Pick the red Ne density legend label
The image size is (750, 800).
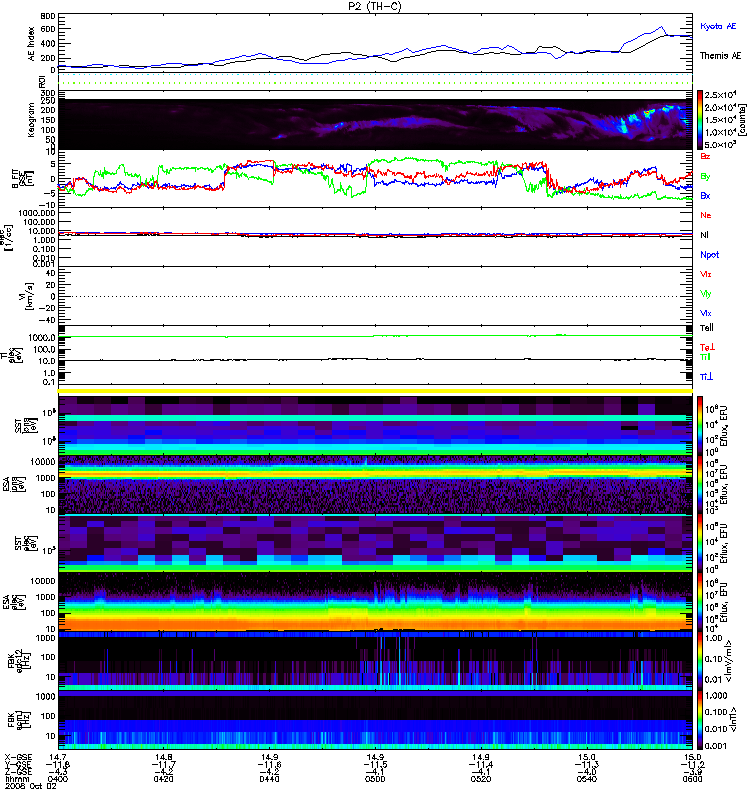706,215
